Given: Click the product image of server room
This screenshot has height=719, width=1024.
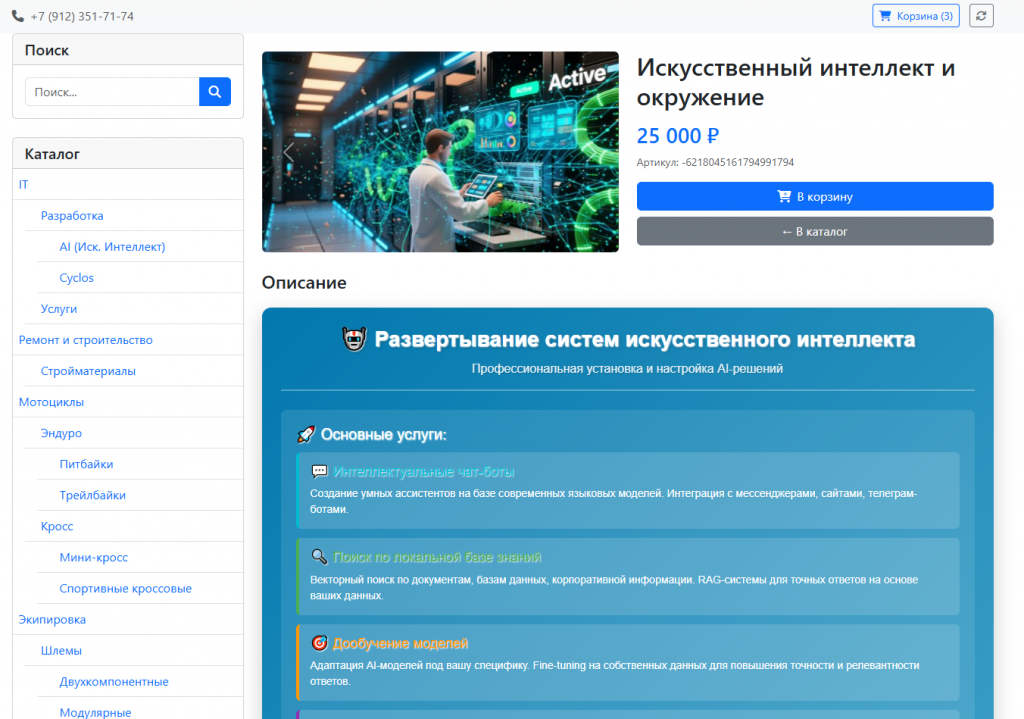Looking at the screenshot, I should (440, 152).
